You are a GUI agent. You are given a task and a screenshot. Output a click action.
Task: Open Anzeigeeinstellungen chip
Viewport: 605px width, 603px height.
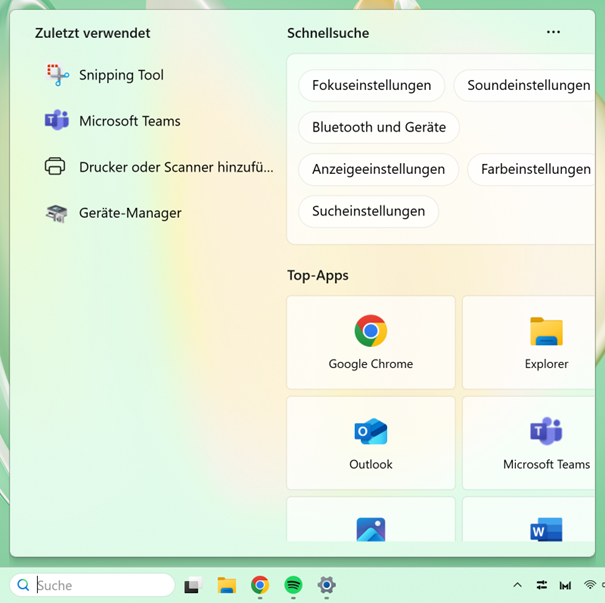378,169
